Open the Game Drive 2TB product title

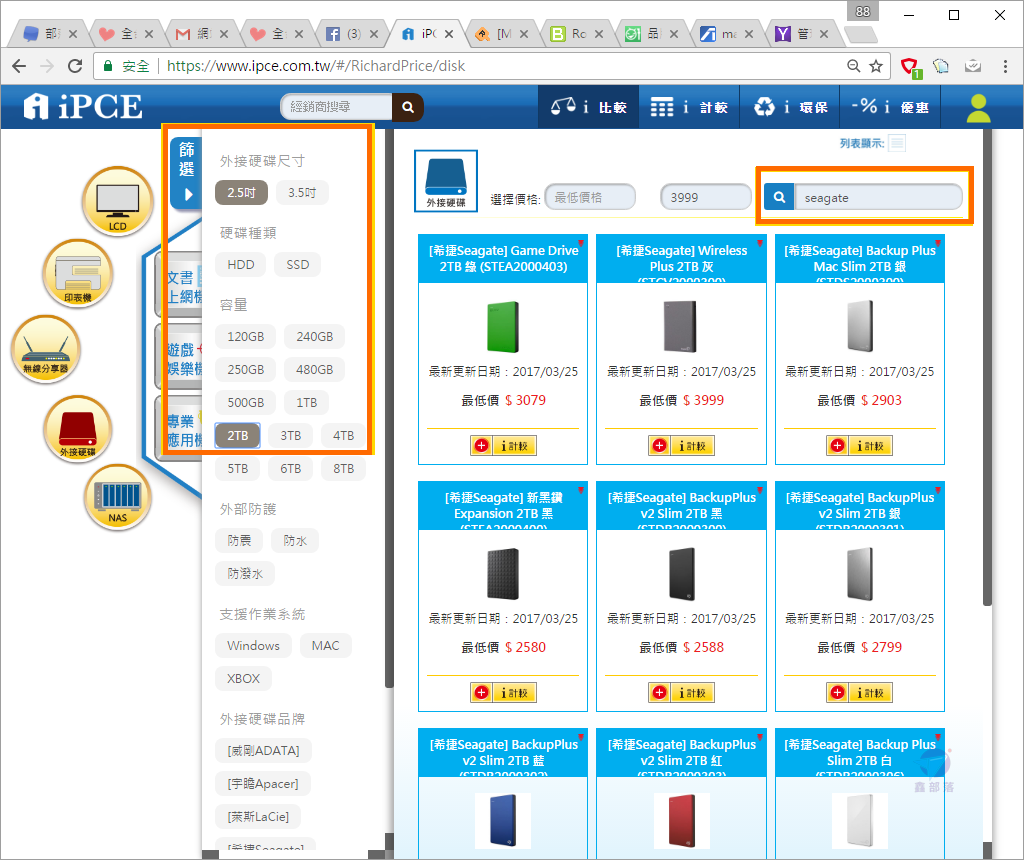point(503,259)
